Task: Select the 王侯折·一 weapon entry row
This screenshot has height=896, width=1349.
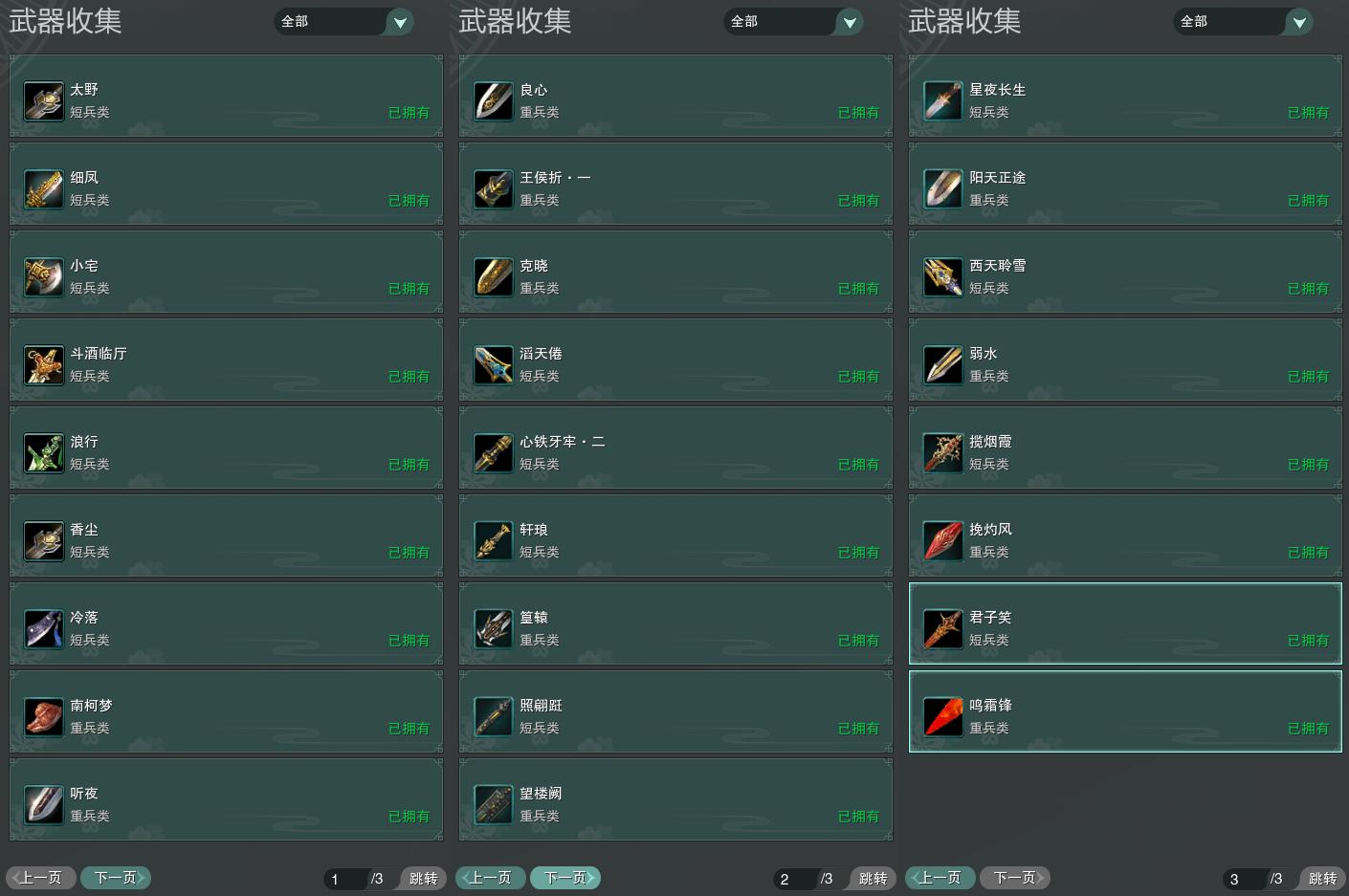Action: coord(675,184)
